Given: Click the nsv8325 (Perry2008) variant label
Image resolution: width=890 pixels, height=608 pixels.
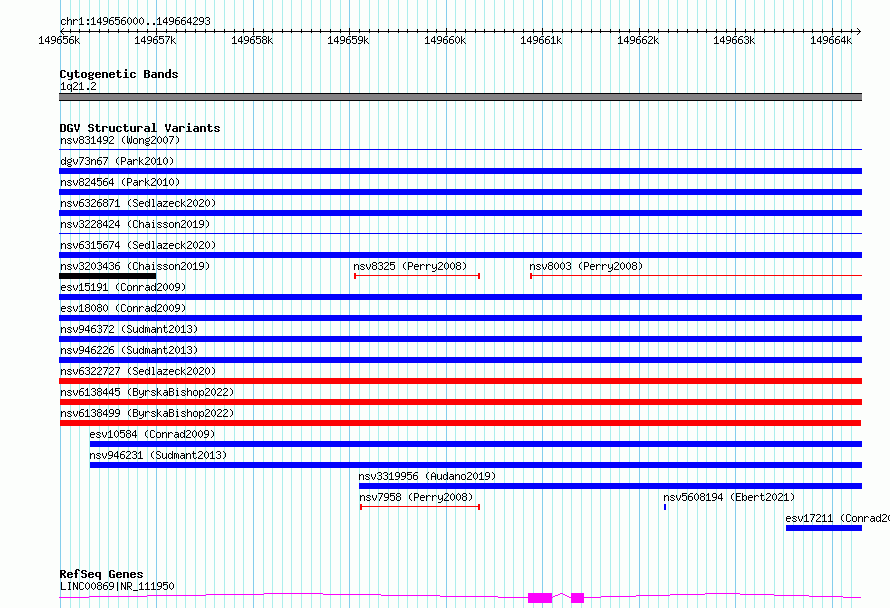Looking at the screenshot, I should pos(410,266).
